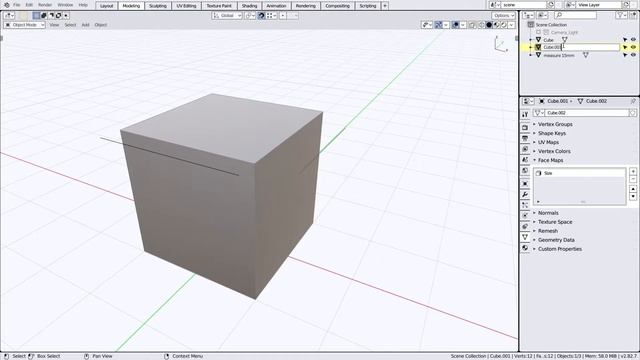Toggle visibility eye for Cube
The width and height of the screenshot is (640, 360).
(x=633, y=40)
